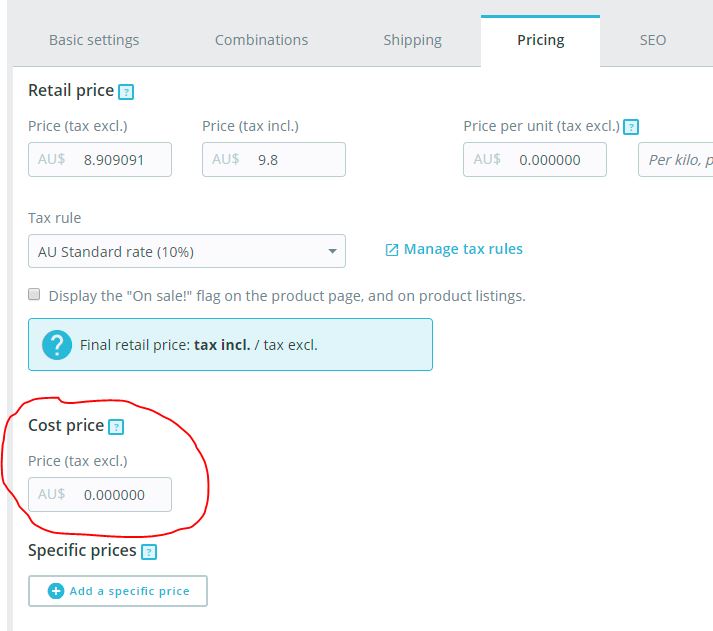This screenshot has height=631, width=713.
Task: Go to the Shipping tab
Action: tap(412, 41)
